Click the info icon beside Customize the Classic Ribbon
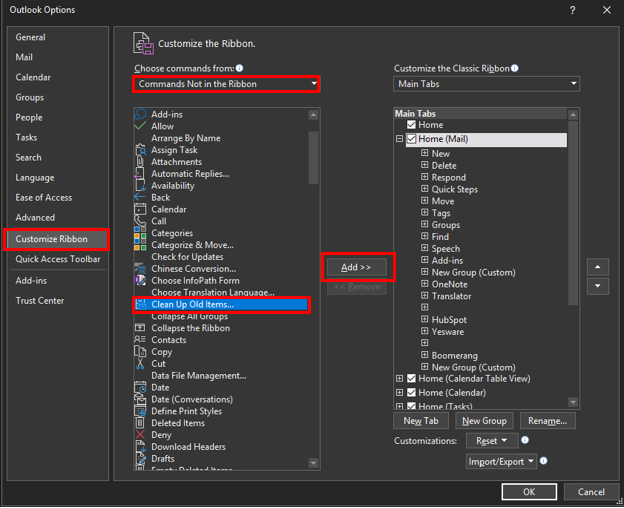Screen dimensions: 624x508 pyautogui.click(x=515, y=68)
